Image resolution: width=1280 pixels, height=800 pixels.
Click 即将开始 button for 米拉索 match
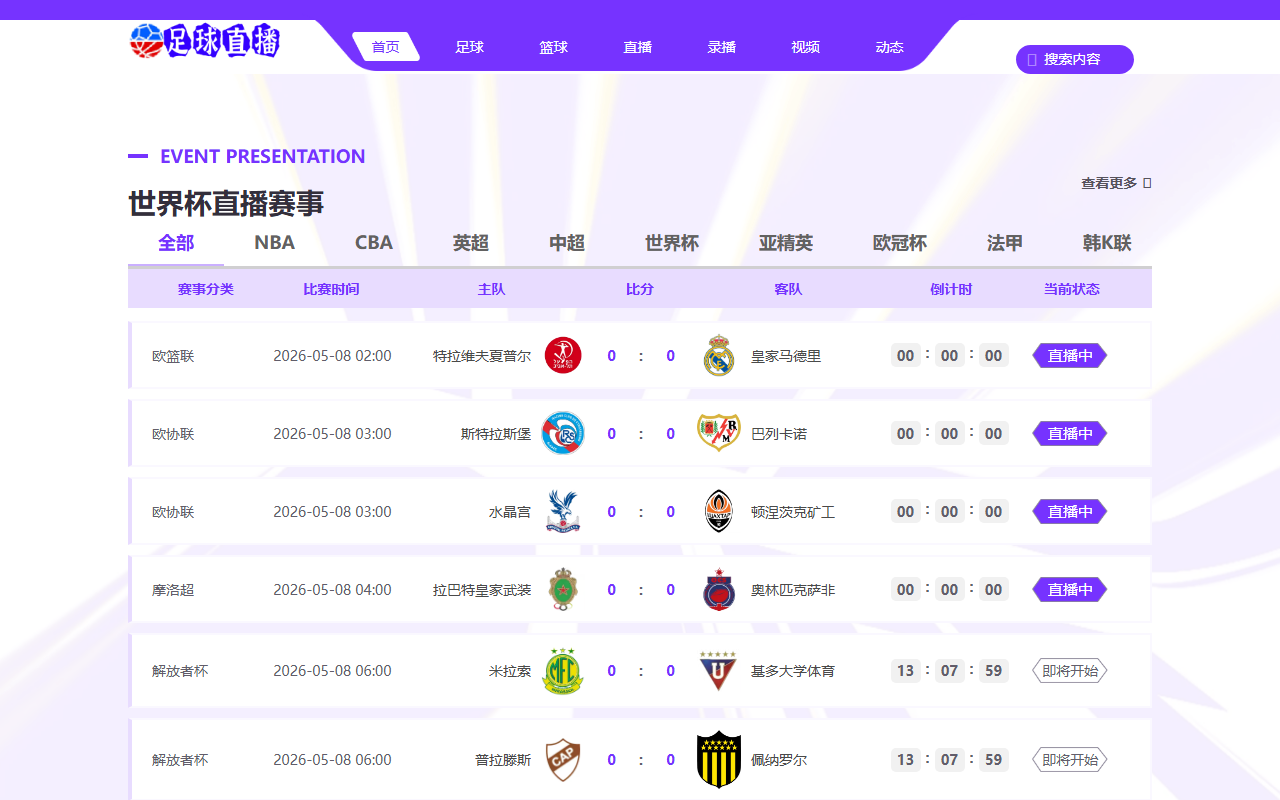[1070, 670]
